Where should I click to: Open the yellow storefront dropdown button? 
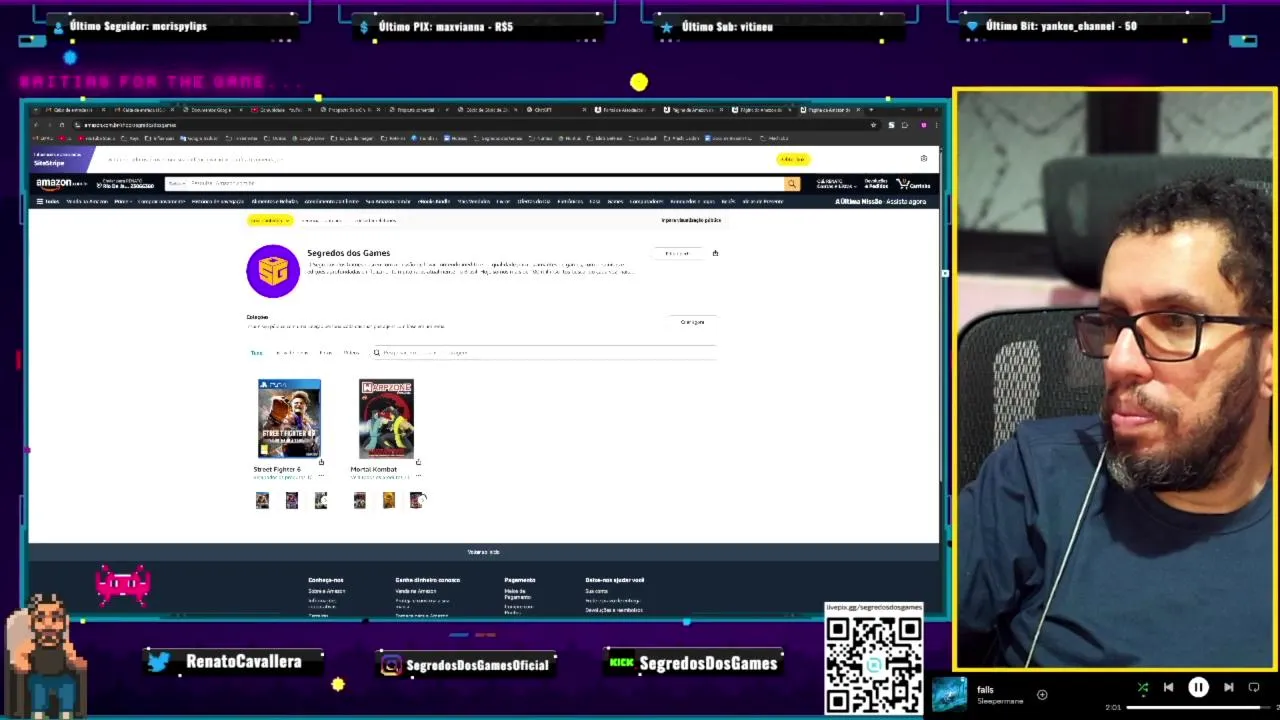point(269,220)
